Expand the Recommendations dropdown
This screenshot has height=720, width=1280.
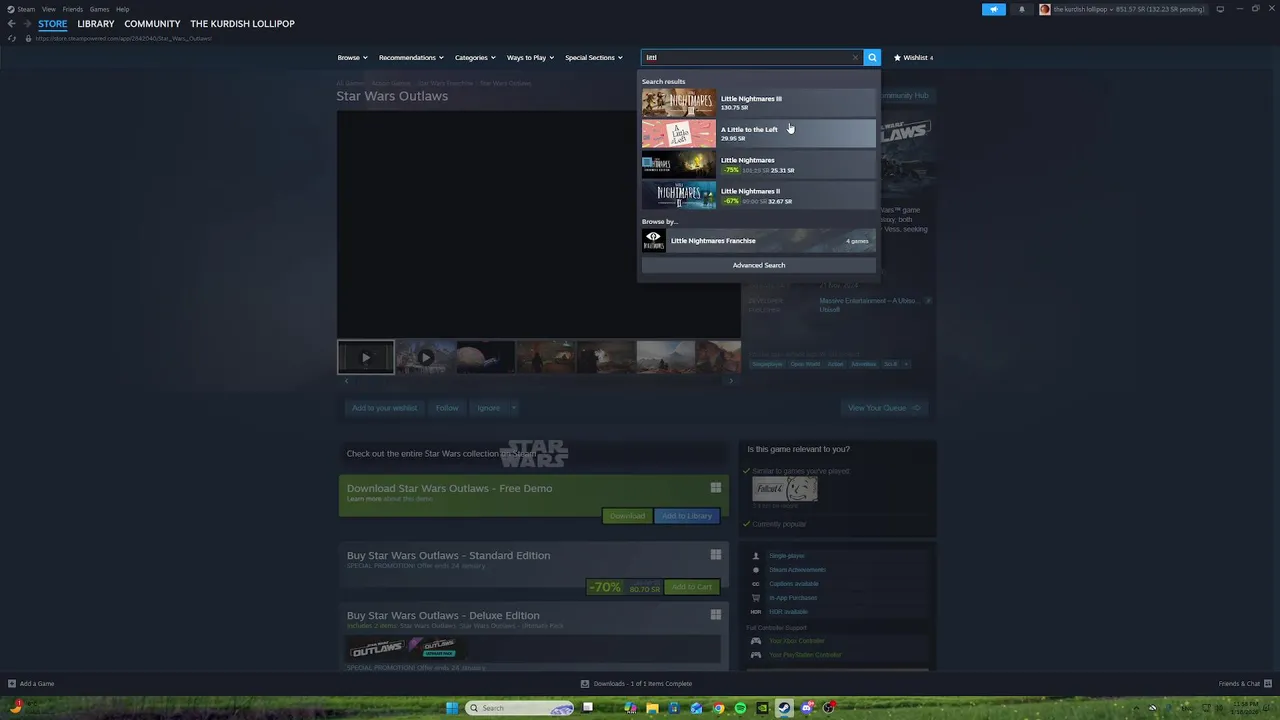pos(411,57)
